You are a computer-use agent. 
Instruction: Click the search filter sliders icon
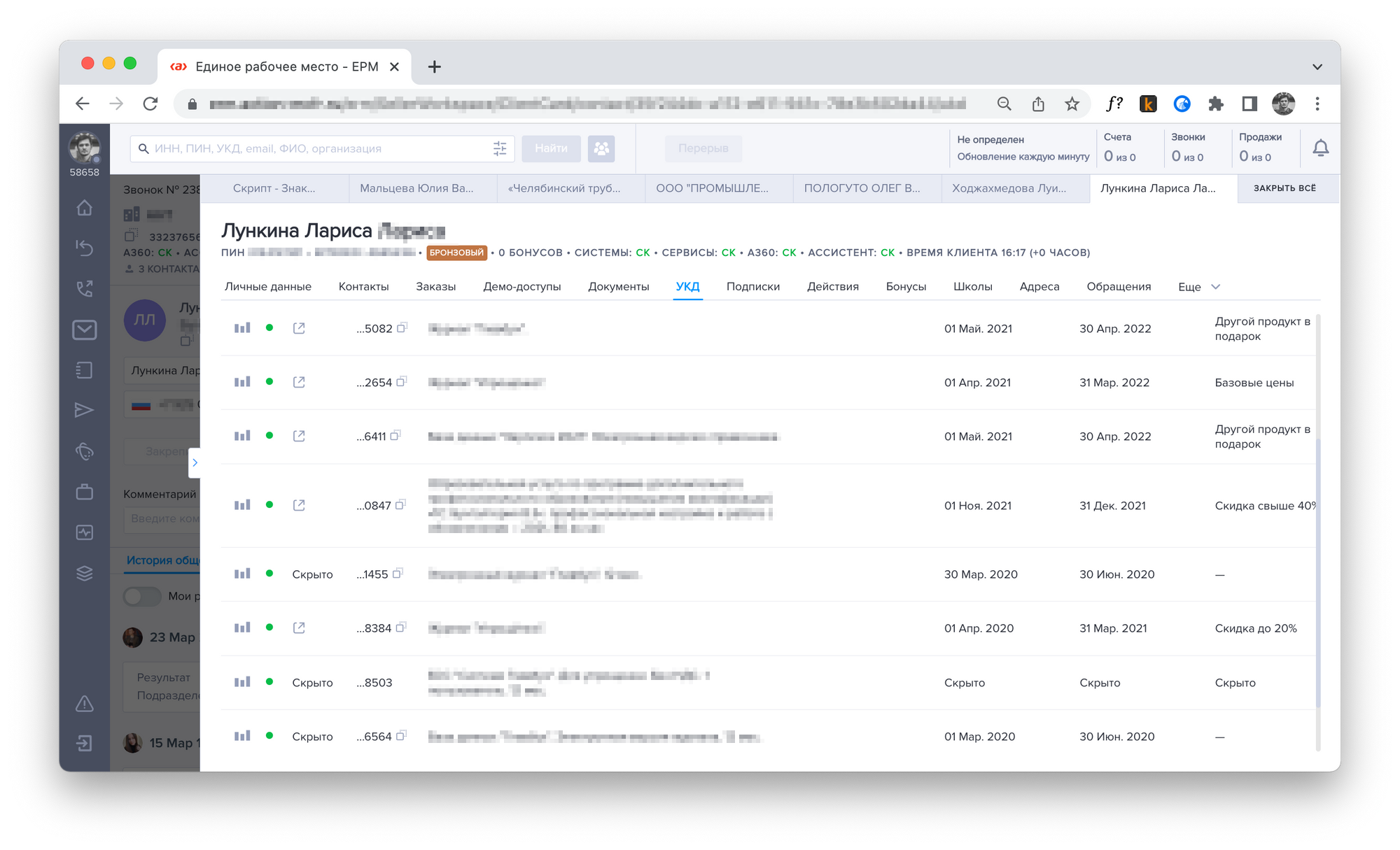click(x=500, y=148)
